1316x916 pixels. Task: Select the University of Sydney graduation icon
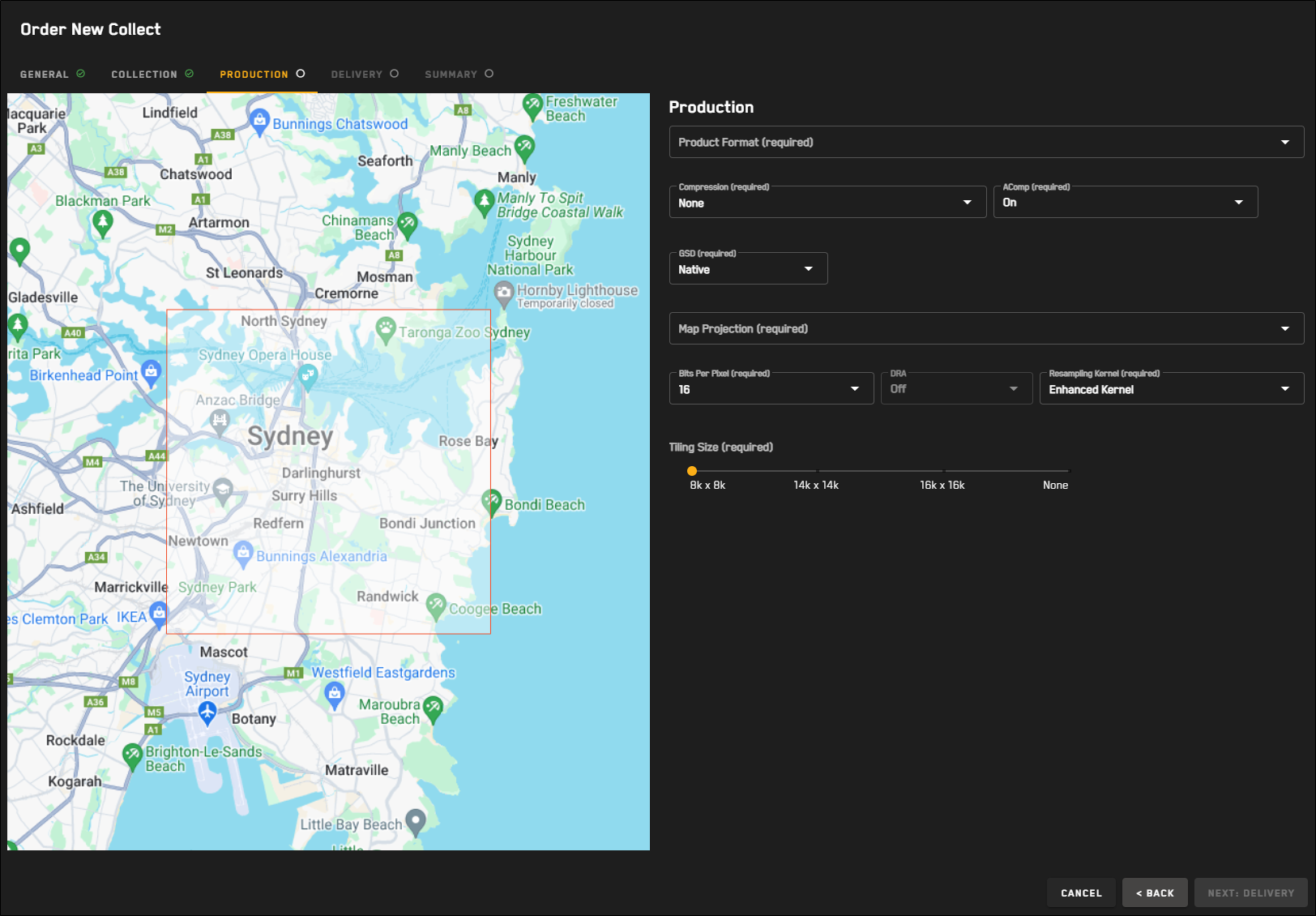[223, 490]
